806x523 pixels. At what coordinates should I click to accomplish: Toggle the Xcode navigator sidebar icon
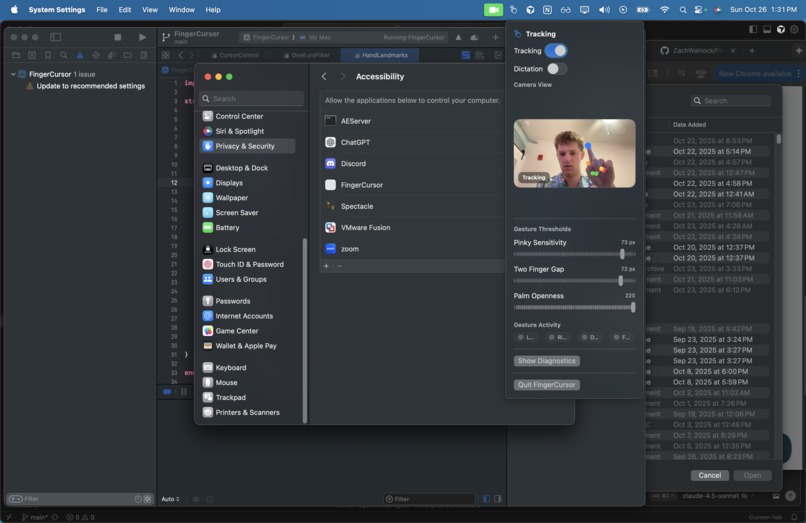click(56, 37)
